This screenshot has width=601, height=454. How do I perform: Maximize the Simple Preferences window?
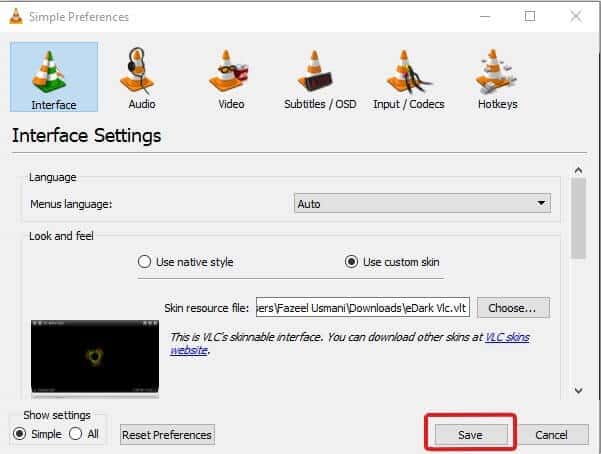[x=530, y=16]
